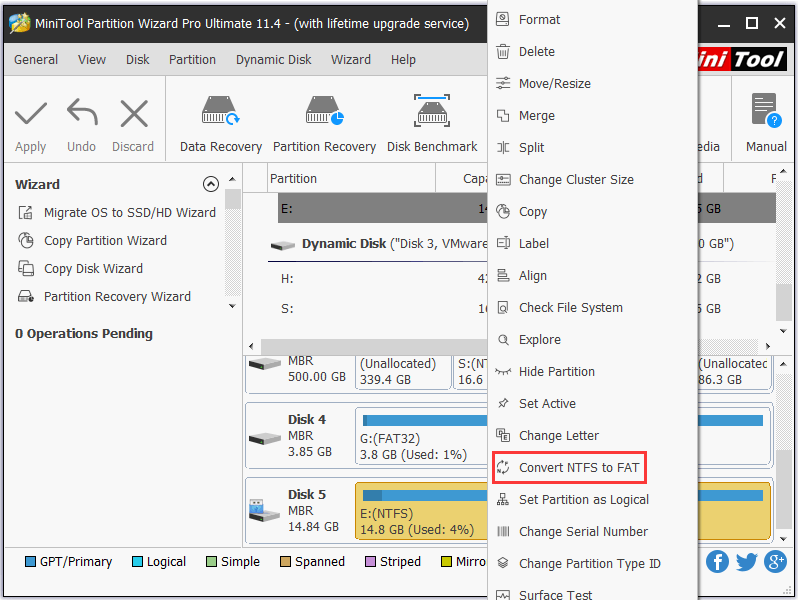Click the Change Letter icon
This screenshot has height=600, width=798.
pos(503,435)
